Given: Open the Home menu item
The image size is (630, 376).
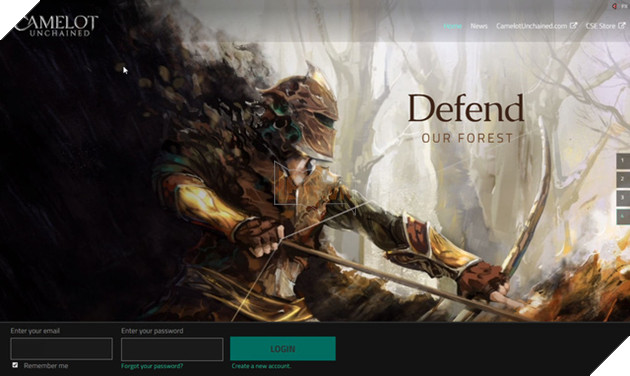Looking at the screenshot, I should pos(452,26).
